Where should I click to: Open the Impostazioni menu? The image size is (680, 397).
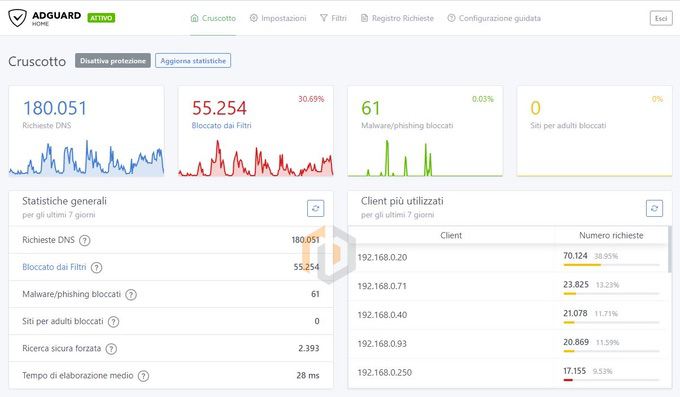tap(278, 18)
